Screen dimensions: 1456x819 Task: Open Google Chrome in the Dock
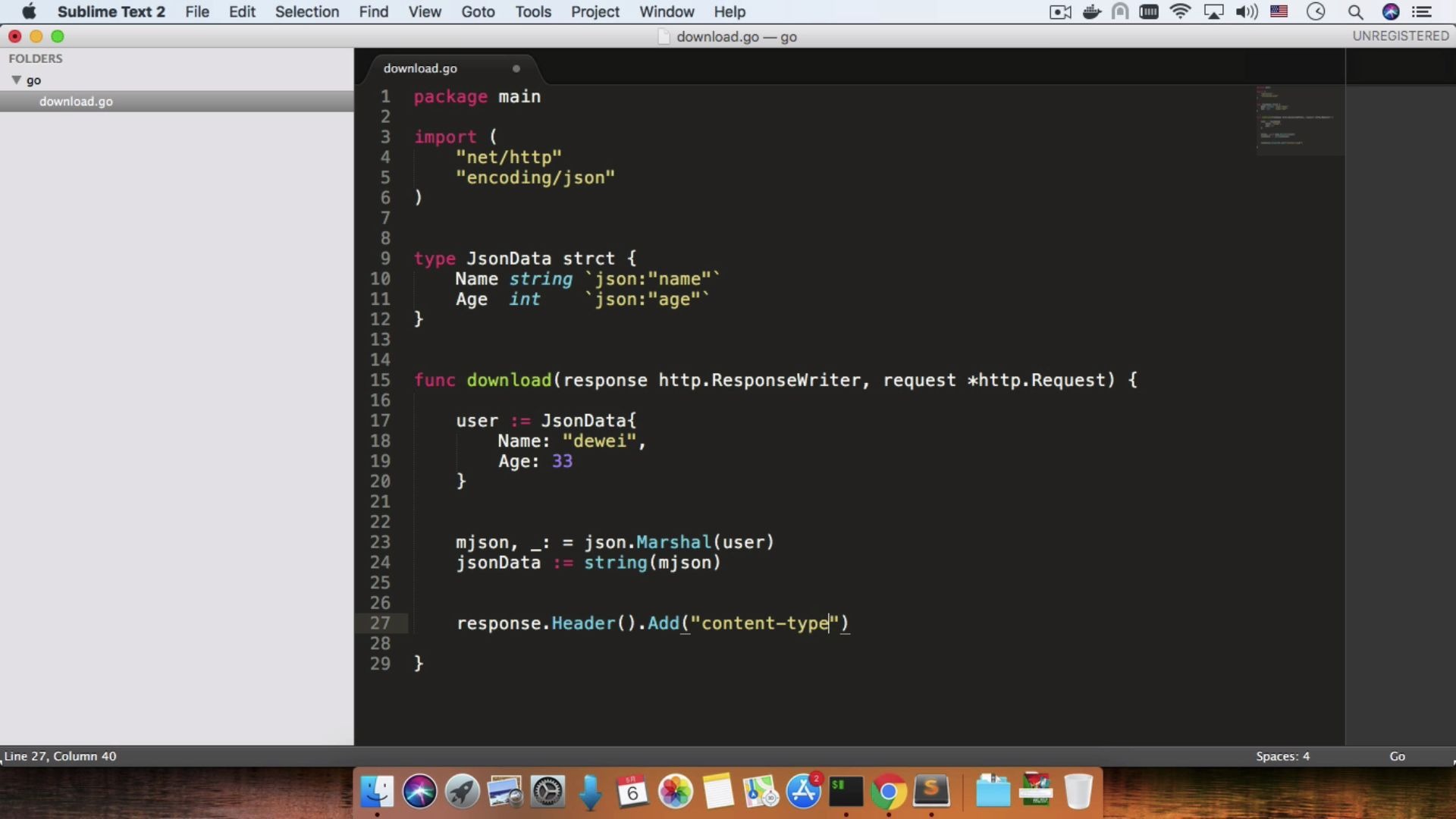[888, 792]
